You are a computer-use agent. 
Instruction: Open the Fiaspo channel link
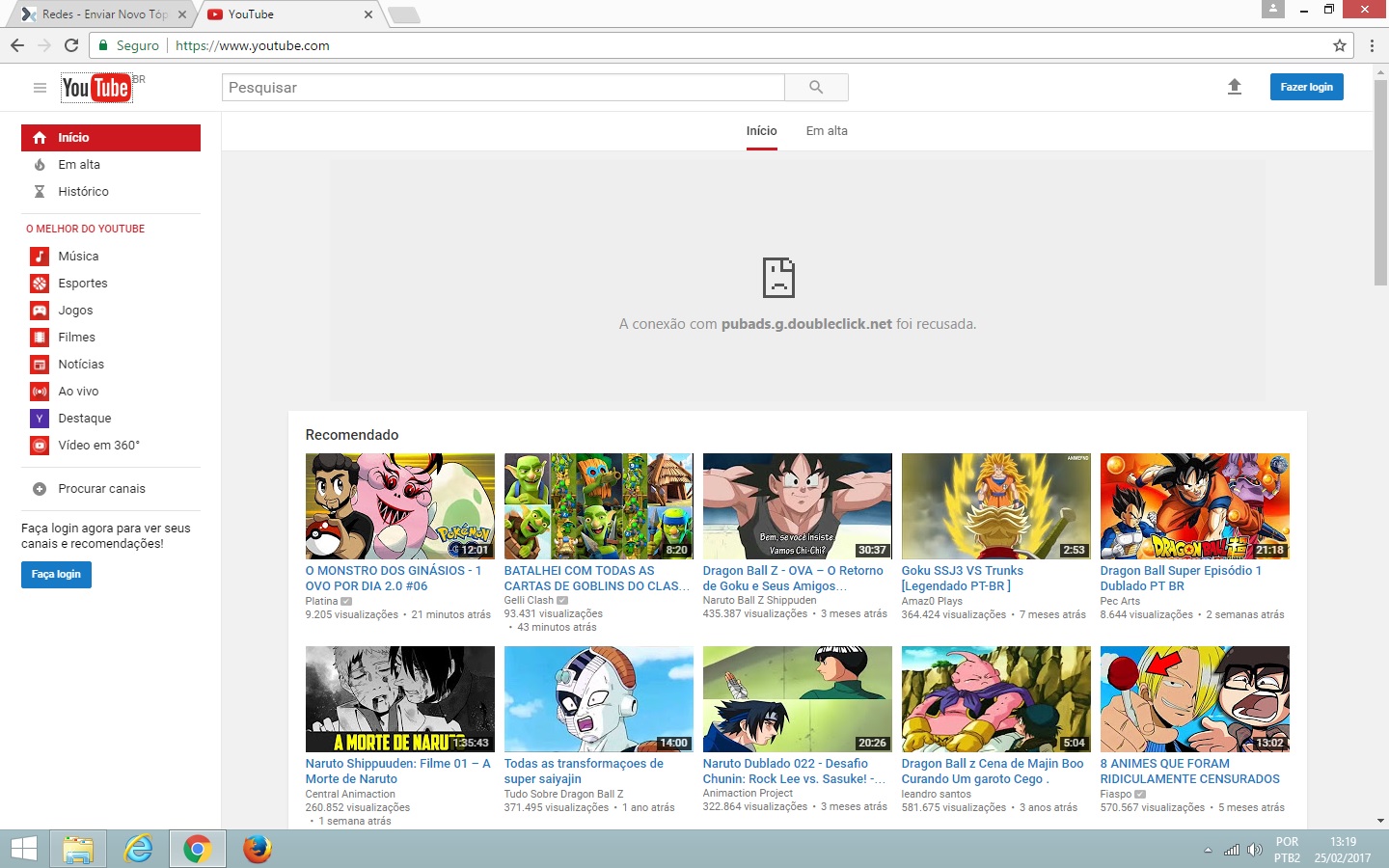(1116, 794)
